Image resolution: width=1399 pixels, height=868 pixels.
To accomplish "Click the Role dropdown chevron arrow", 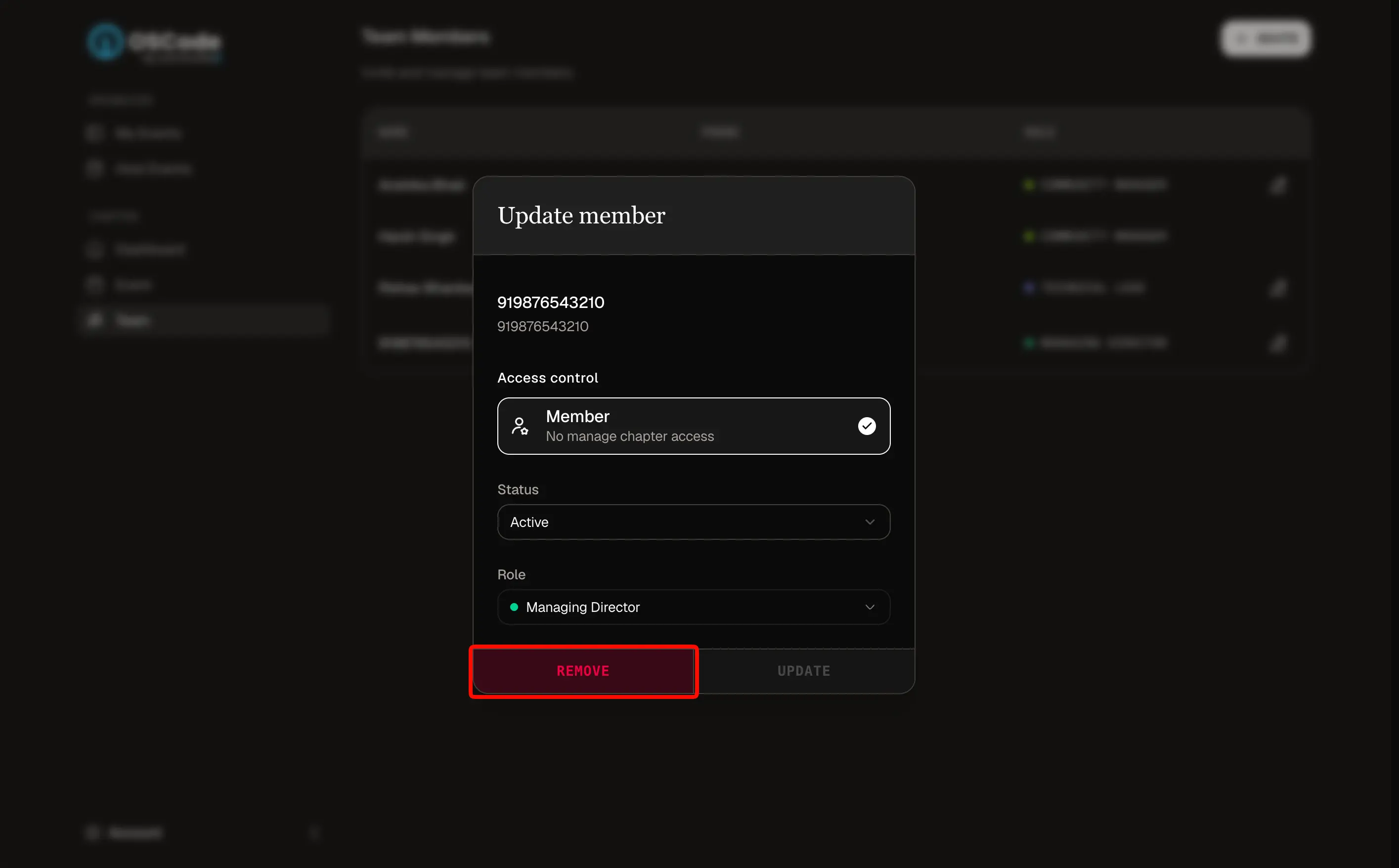I will tap(870, 607).
